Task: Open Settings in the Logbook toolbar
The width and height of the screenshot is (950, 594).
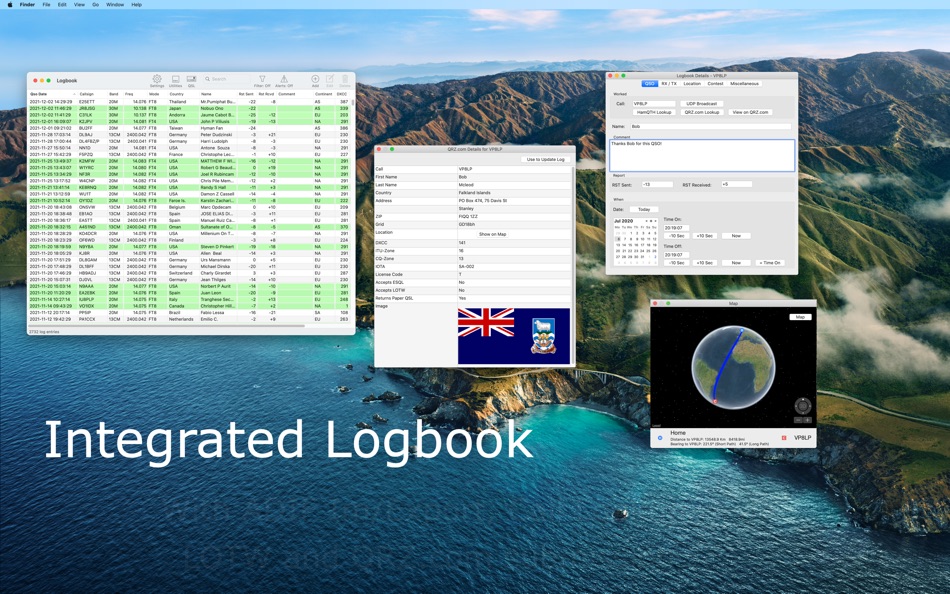Action: tap(157, 79)
